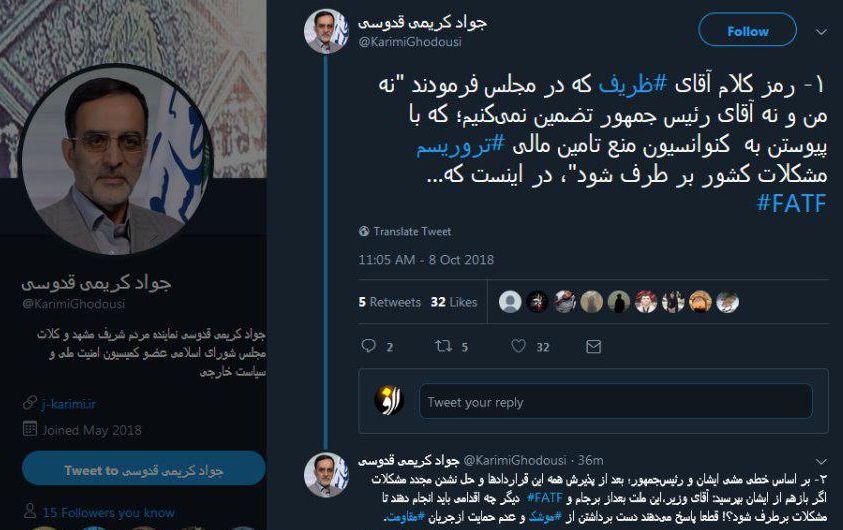Like the tweet with heart icon
843x530 pixels.
click(518, 346)
